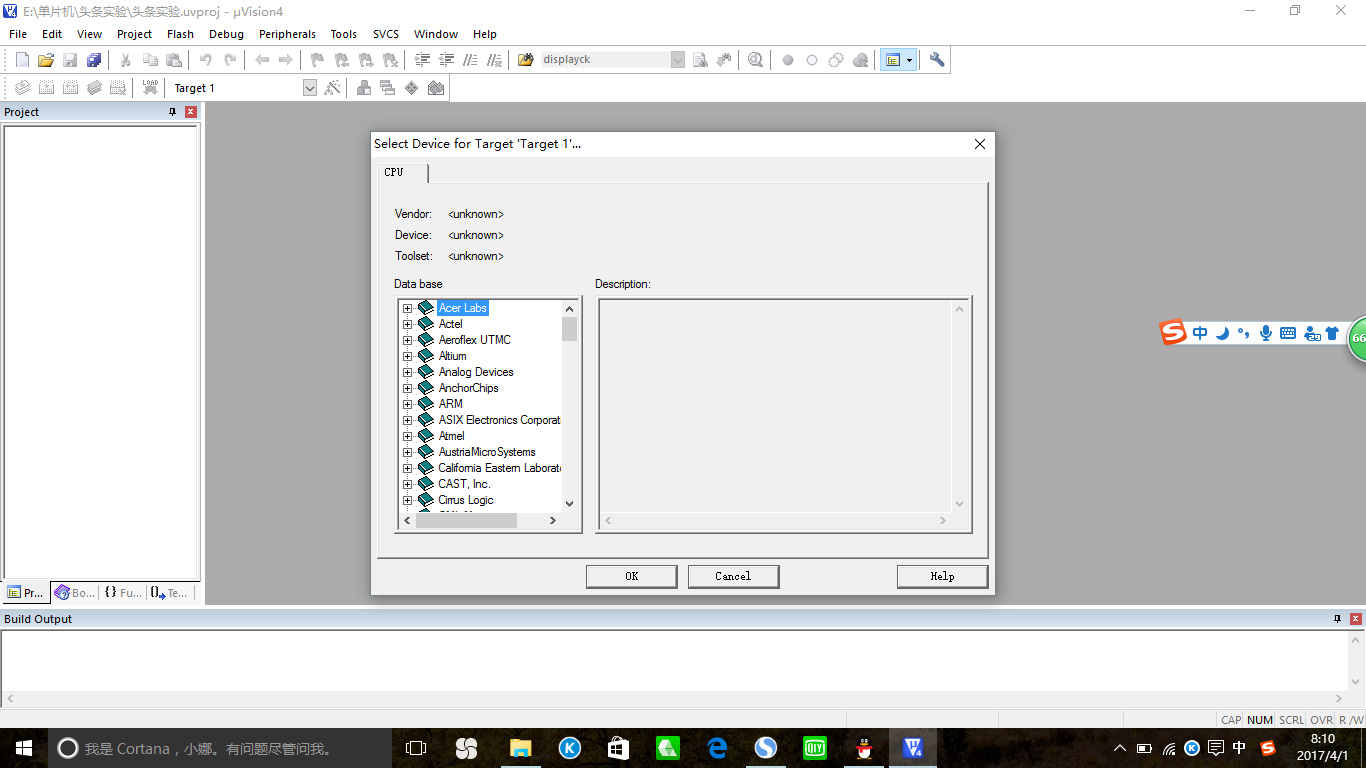
Task: Click Help in Select Device dialog
Action: click(942, 576)
